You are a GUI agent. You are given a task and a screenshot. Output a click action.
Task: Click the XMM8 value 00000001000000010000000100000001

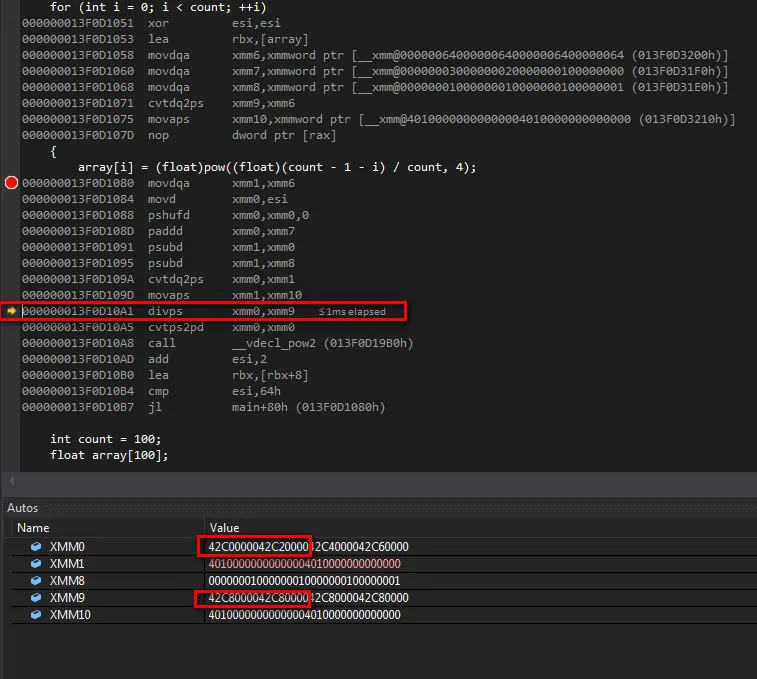pyautogui.click(x=305, y=580)
